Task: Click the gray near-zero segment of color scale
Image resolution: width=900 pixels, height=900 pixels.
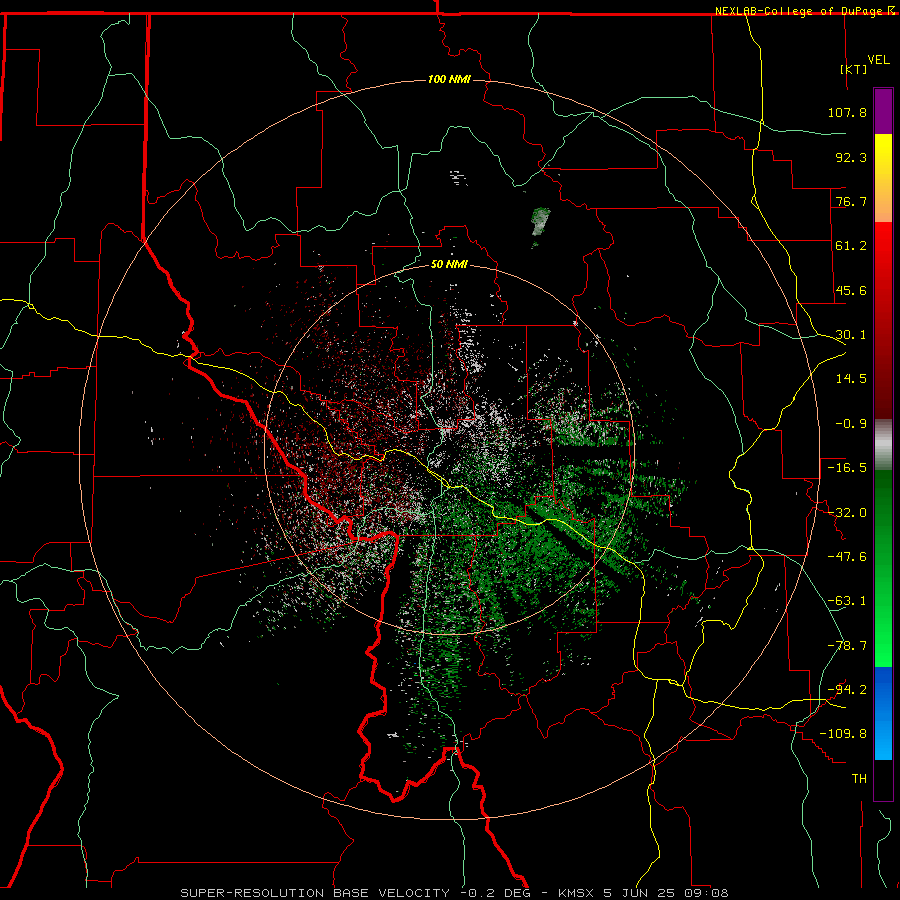Action: (883, 445)
